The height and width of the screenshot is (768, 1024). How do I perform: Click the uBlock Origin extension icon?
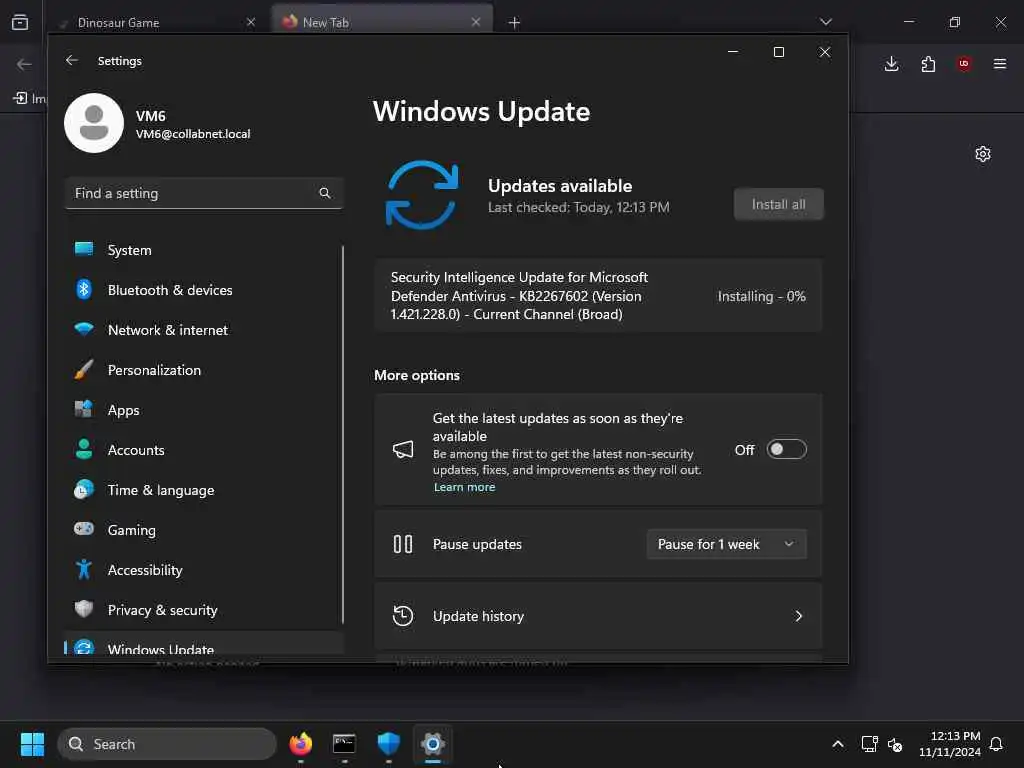click(964, 63)
